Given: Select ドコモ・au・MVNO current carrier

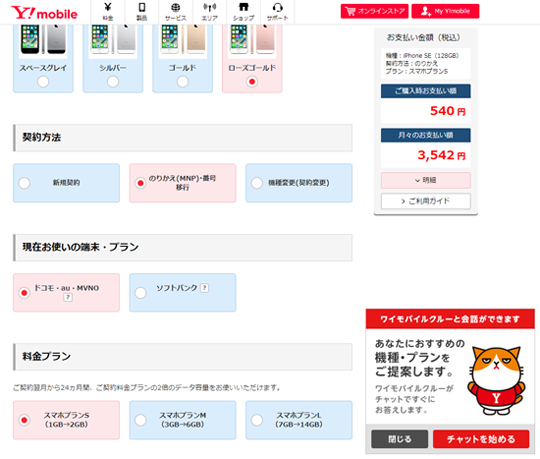Looking at the screenshot, I should pos(66,293).
